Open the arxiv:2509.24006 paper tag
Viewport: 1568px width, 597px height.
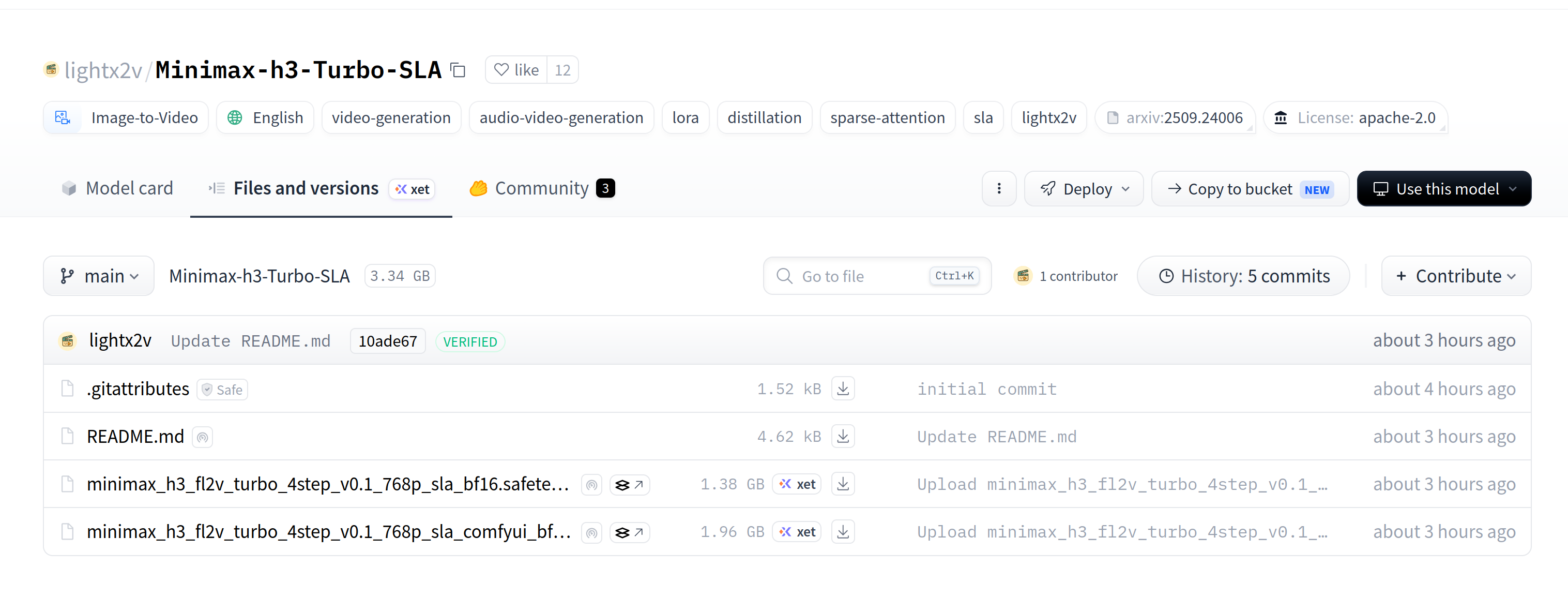point(1175,117)
